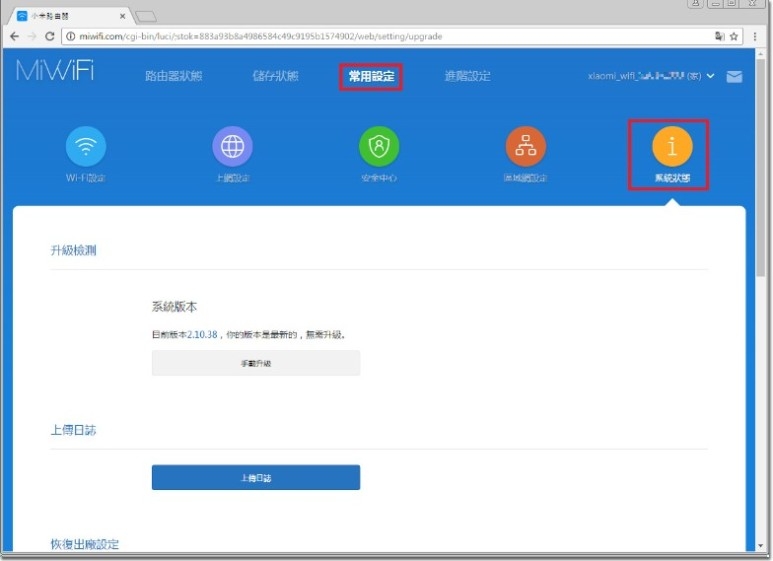Open the Internet settings globe icon
The image size is (773, 561).
pyautogui.click(x=232, y=148)
